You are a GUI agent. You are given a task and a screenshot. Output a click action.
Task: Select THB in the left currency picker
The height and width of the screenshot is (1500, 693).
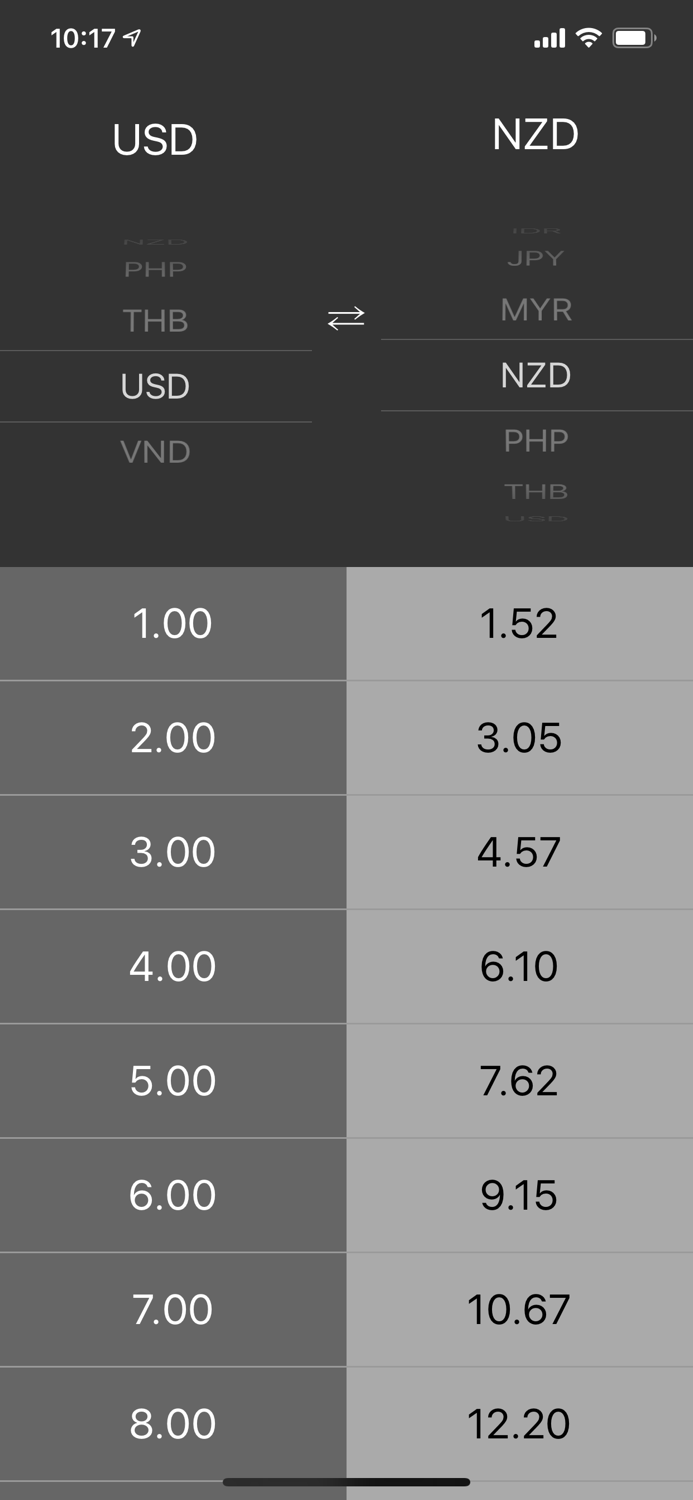tap(156, 320)
